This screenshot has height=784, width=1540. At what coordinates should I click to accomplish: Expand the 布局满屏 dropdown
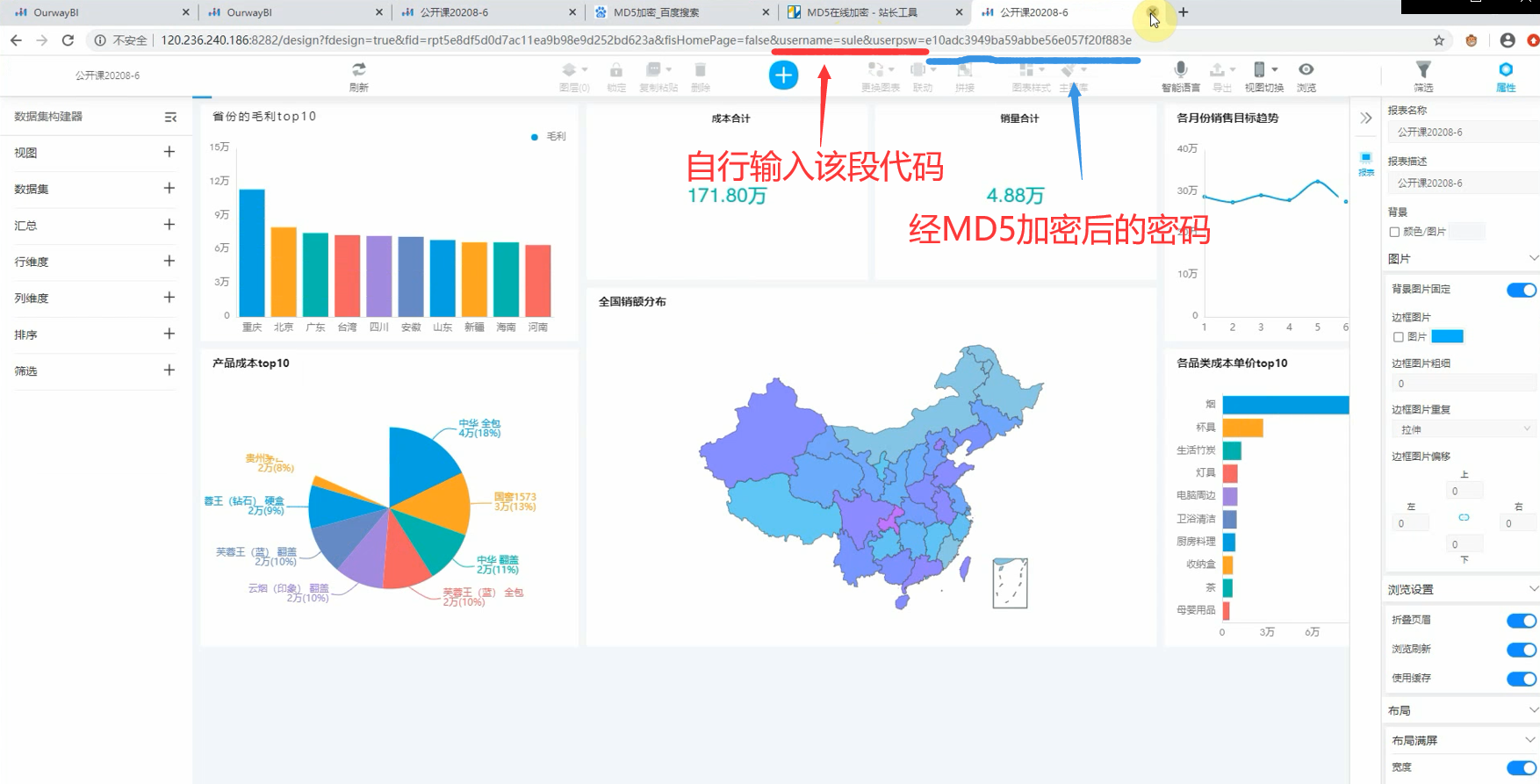pos(1533,740)
